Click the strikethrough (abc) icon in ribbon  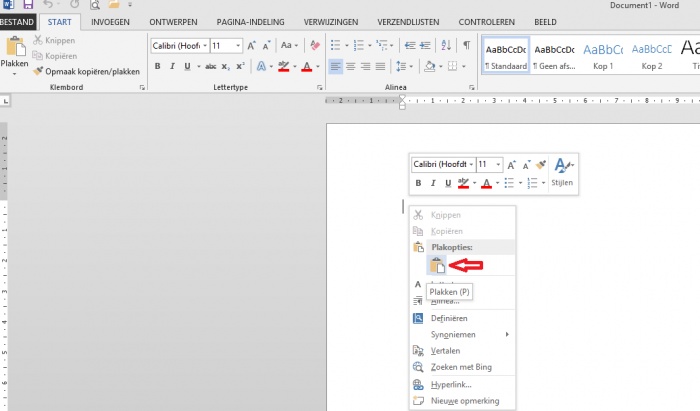[x=210, y=67]
